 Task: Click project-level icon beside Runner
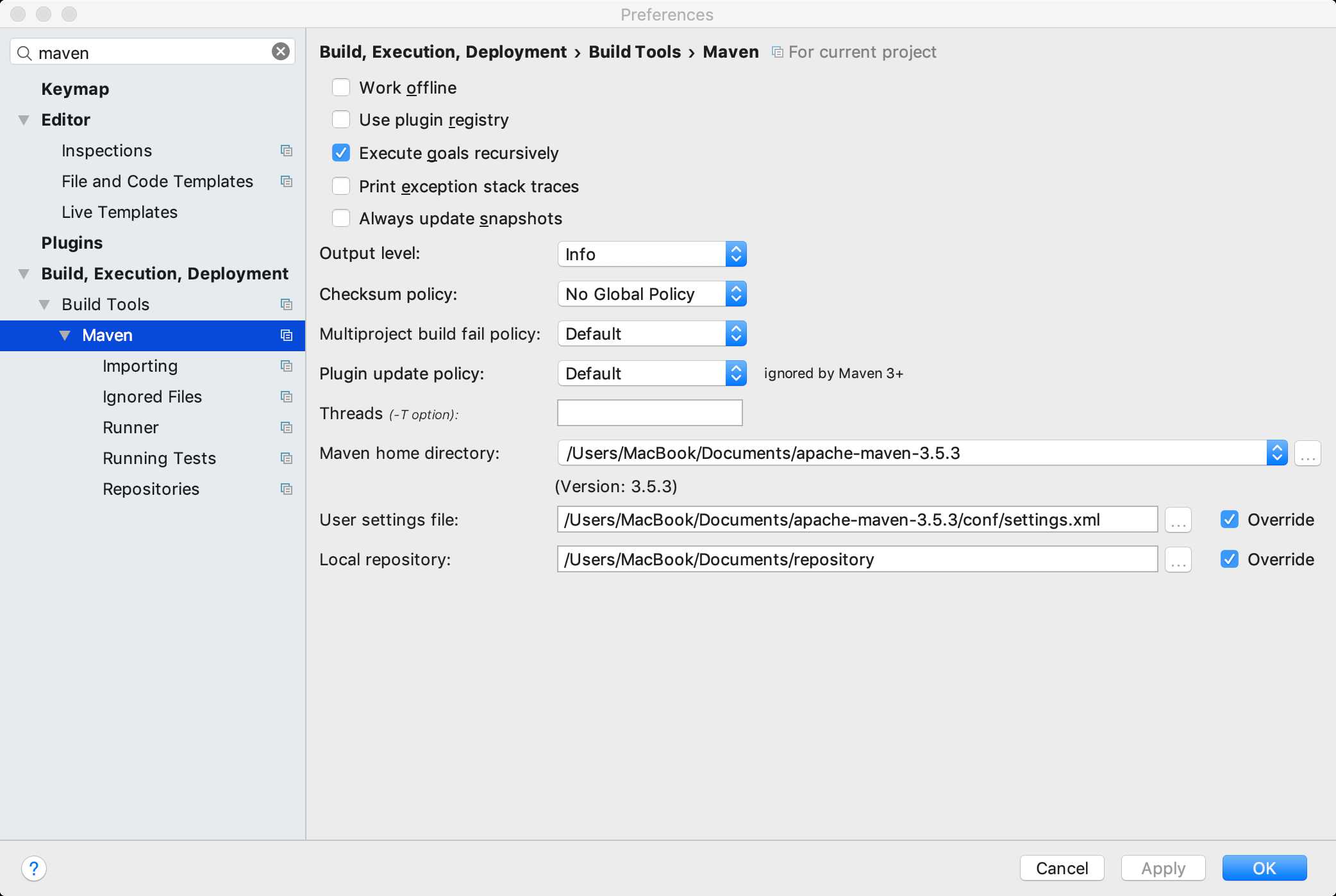coord(287,427)
